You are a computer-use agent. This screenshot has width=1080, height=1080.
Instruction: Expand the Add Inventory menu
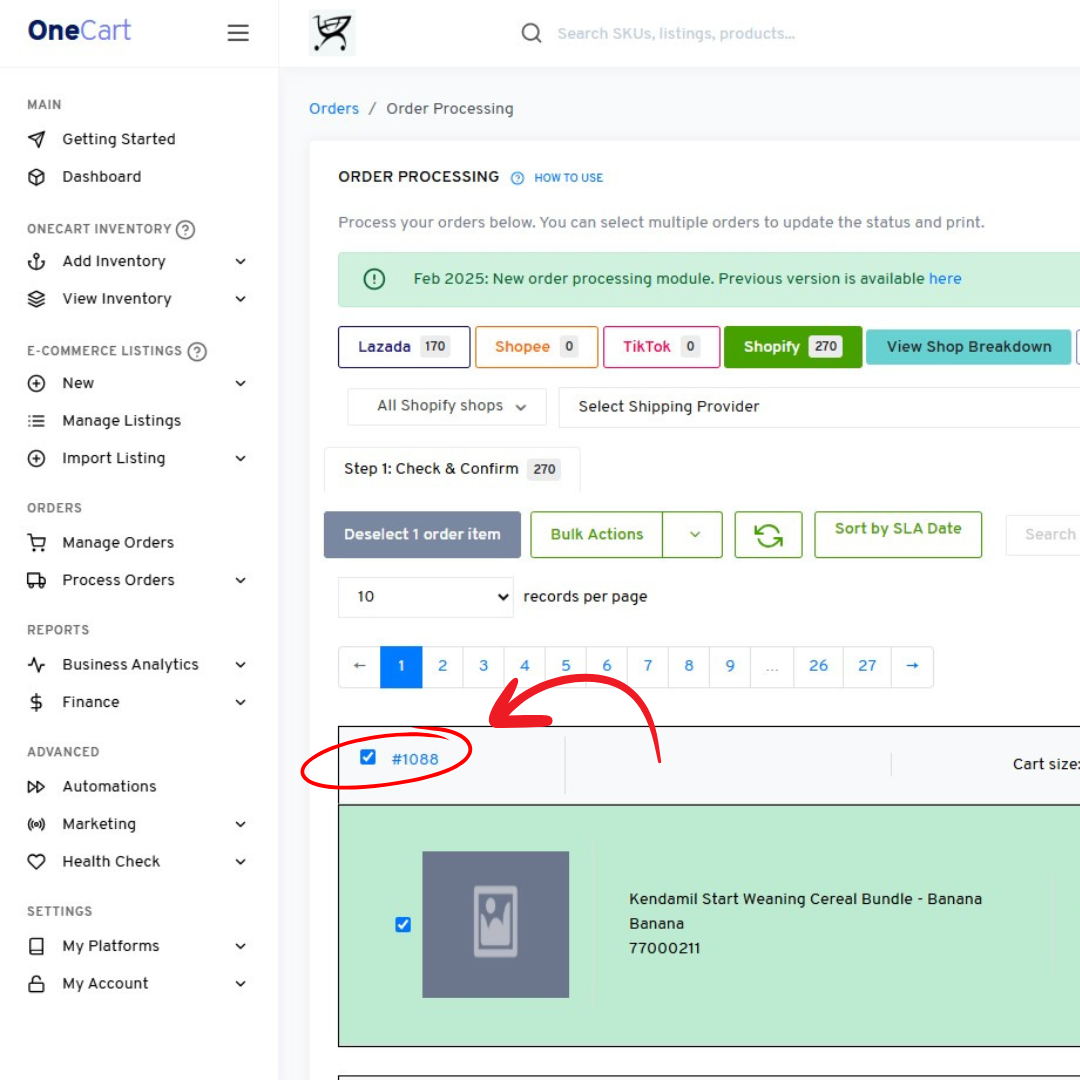tap(240, 261)
